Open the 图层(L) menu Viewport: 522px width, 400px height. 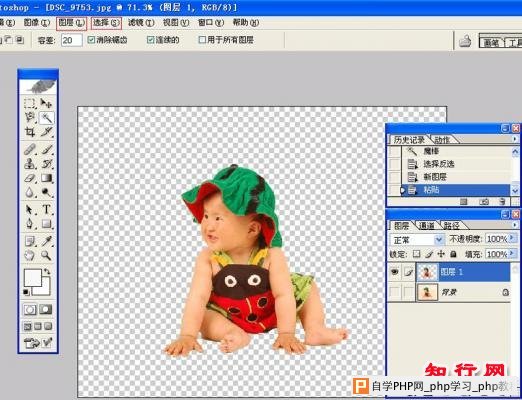coord(71,23)
